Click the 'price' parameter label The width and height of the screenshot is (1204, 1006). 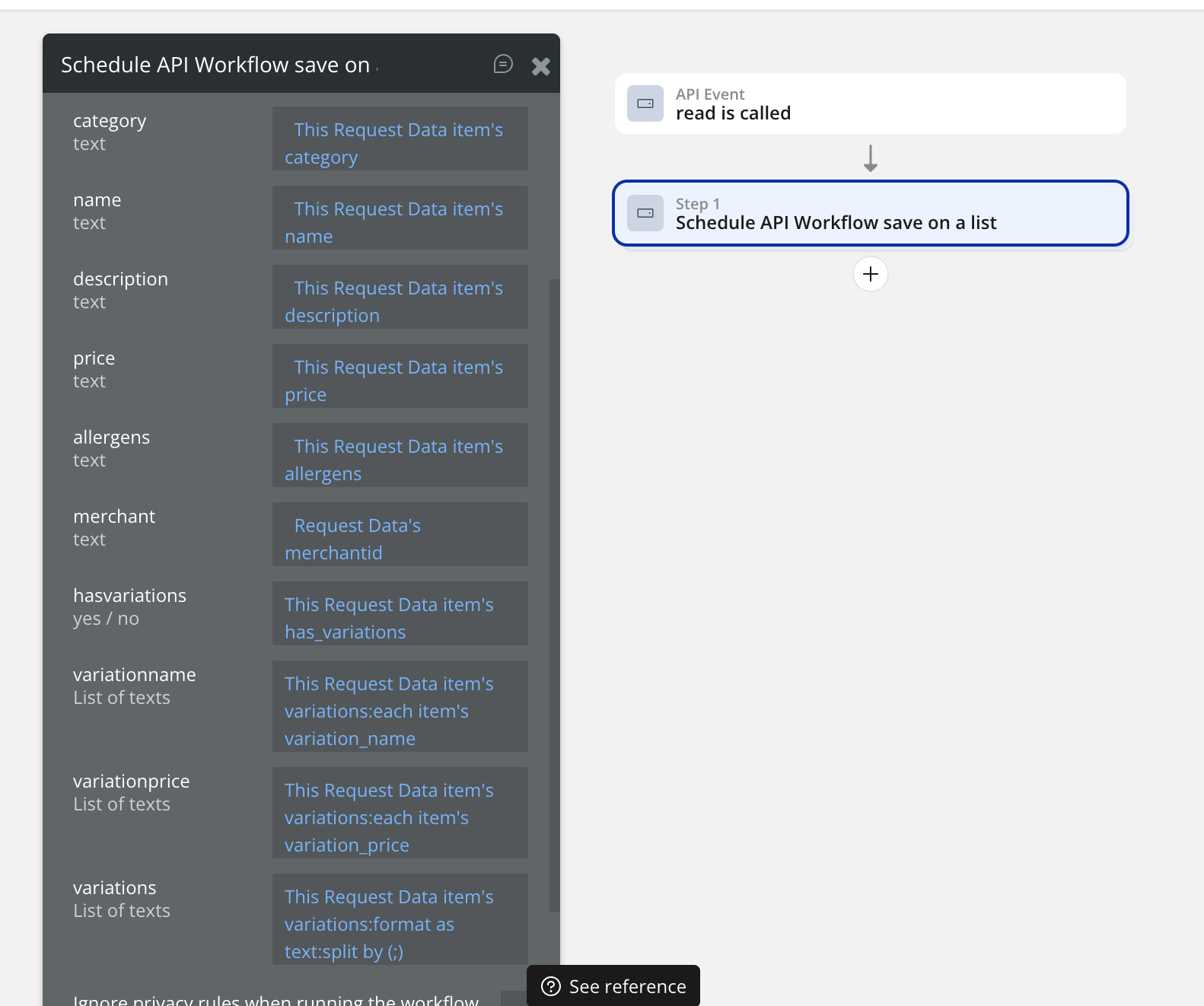(94, 358)
